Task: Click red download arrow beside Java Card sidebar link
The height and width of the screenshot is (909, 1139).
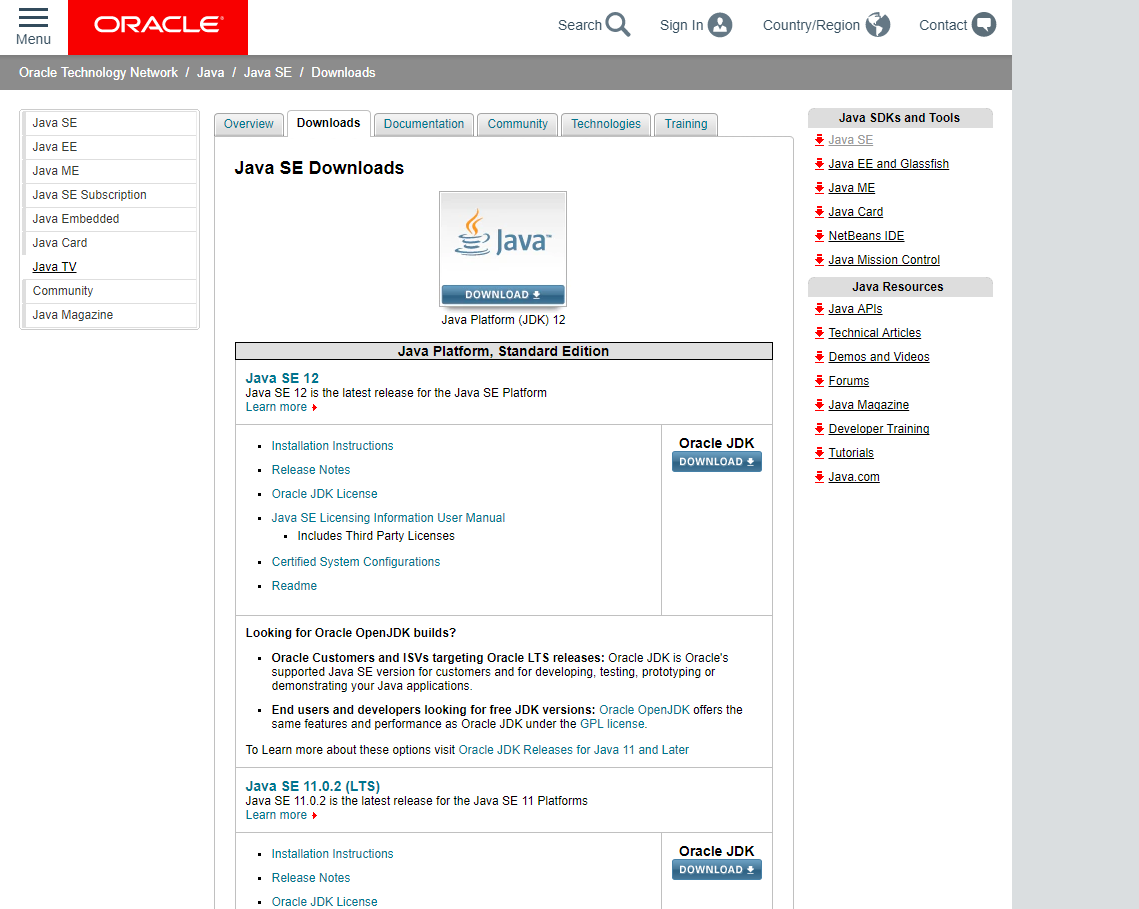Action: [819, 212]
